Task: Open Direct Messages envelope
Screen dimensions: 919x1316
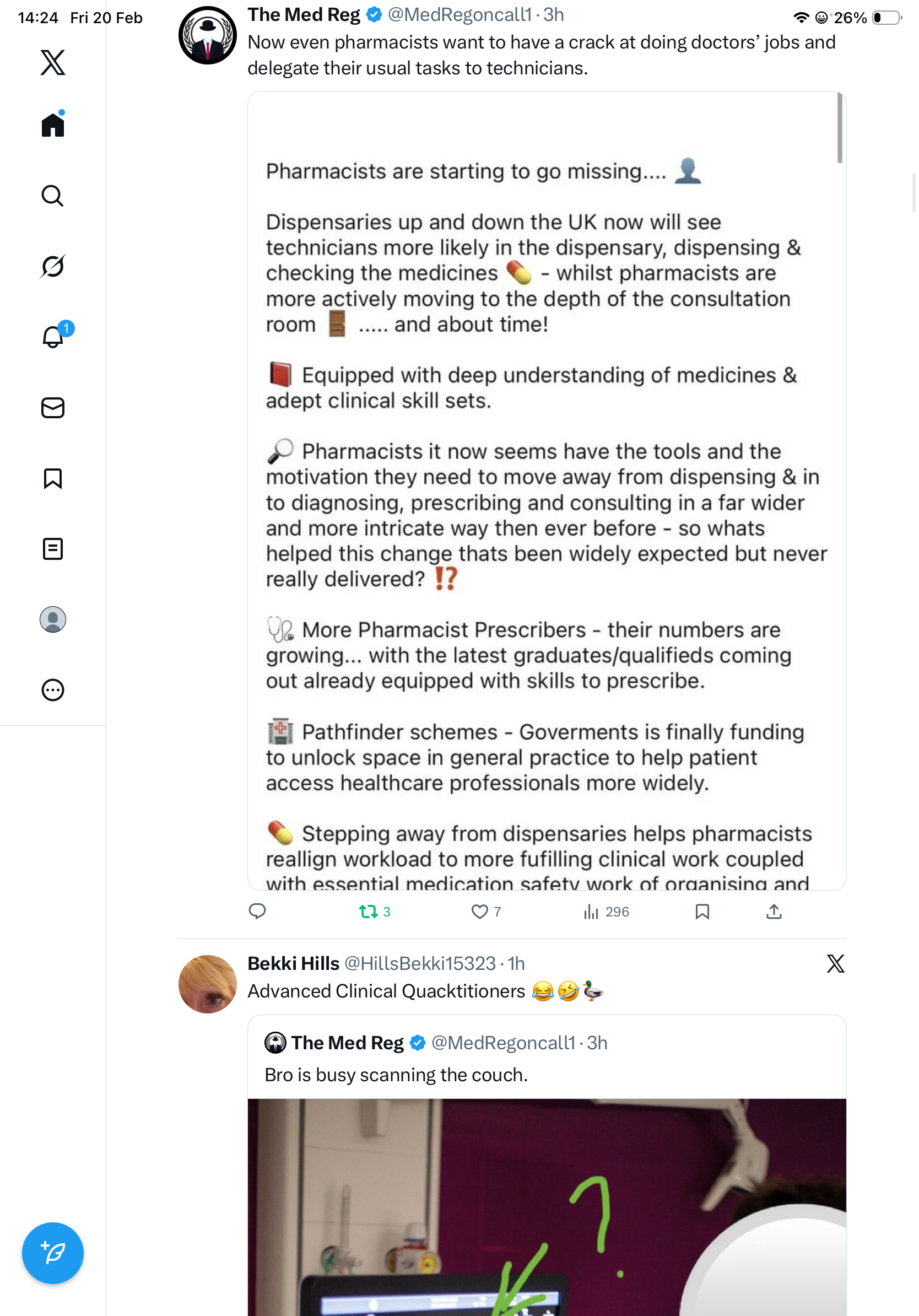Action: pyautogui.click(x=53, y=407)
